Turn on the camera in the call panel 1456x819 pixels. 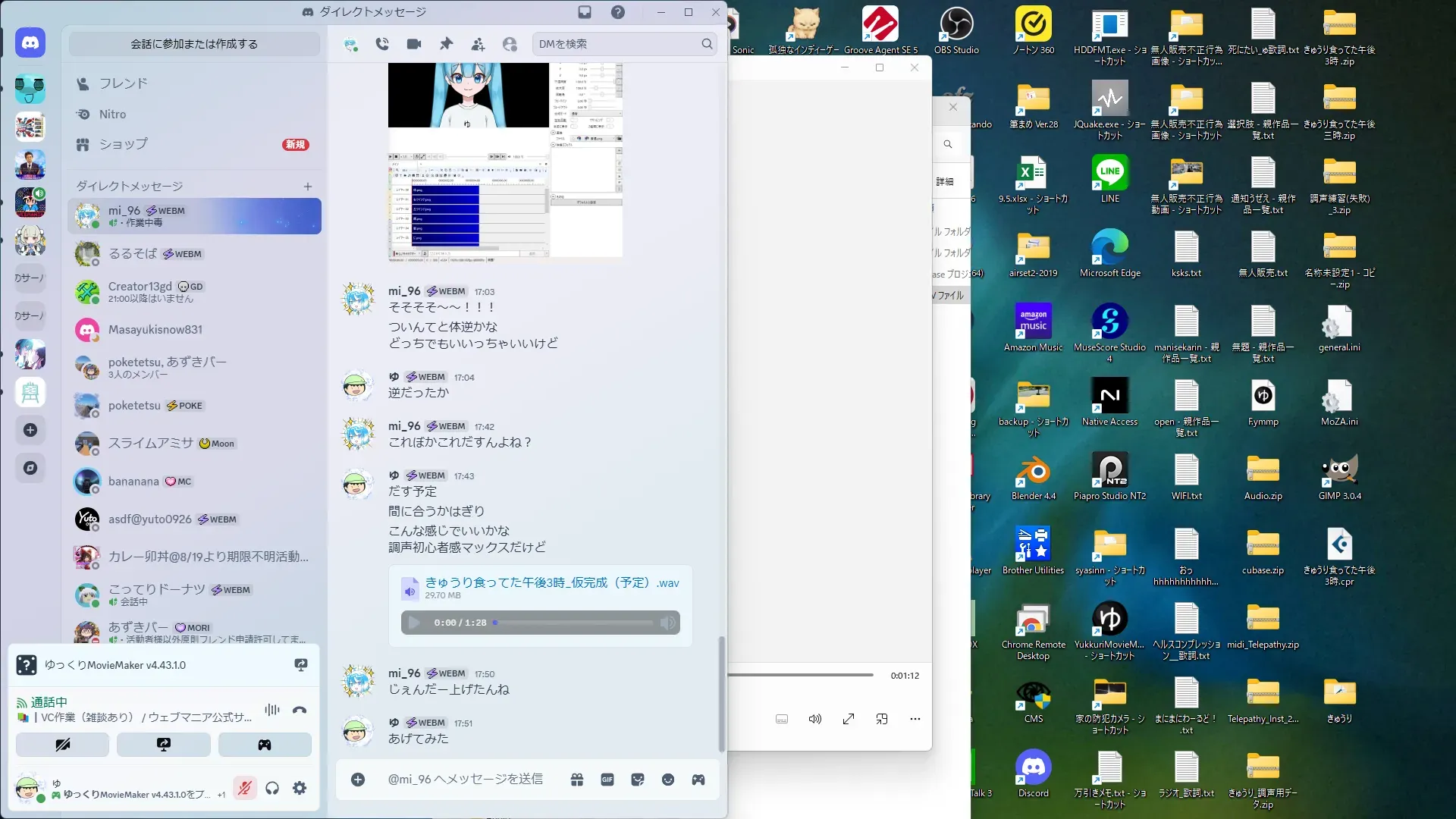pyautogui.click(x=62, y=745)
